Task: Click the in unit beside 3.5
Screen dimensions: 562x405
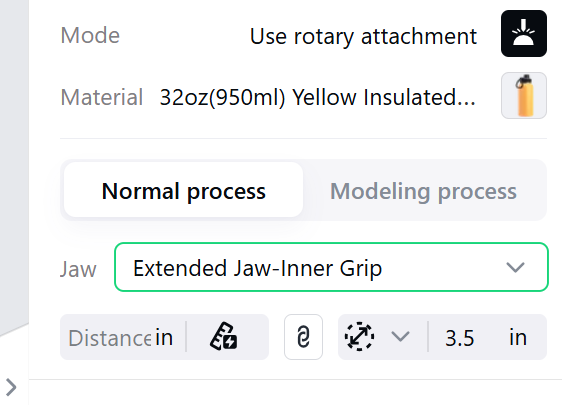Action: tap(518, 337)
